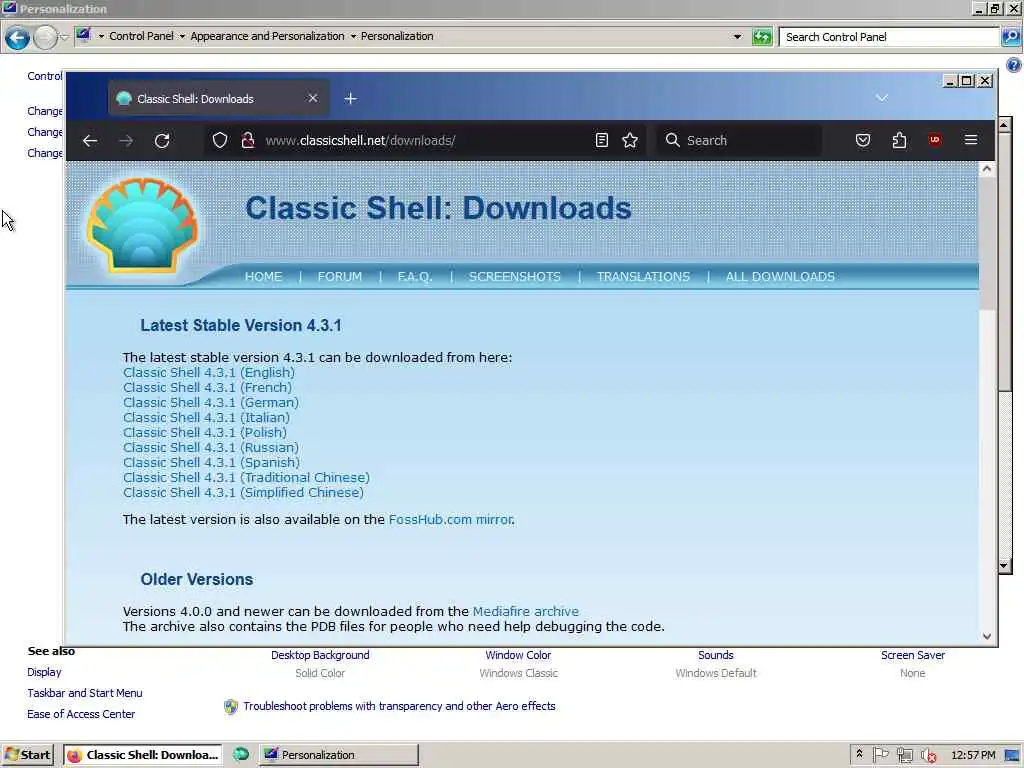Download Classic Shell 4.3.1 (Polish)
The width and height of the screenshot is (1024, 768).
[205, 432]
